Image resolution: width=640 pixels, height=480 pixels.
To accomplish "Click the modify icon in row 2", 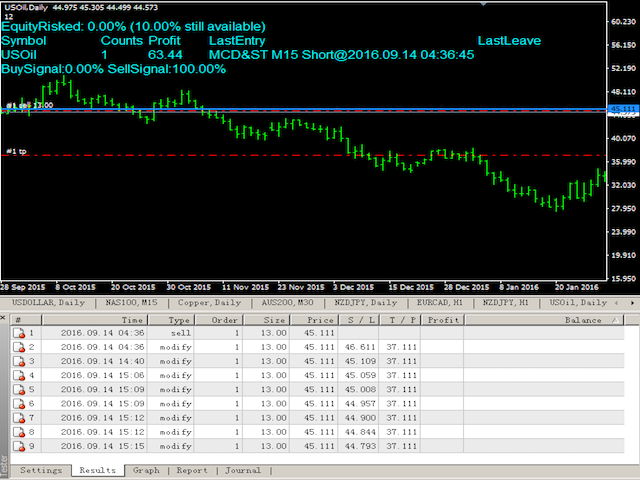I will tap(18, 348).
